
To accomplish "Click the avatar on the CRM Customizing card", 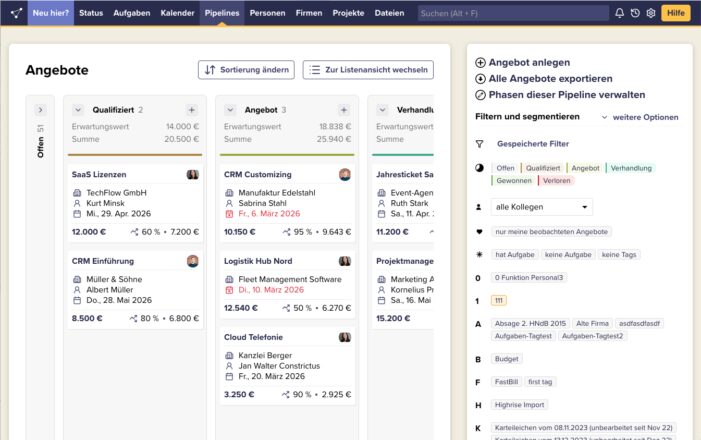I will tap(345, 174).
